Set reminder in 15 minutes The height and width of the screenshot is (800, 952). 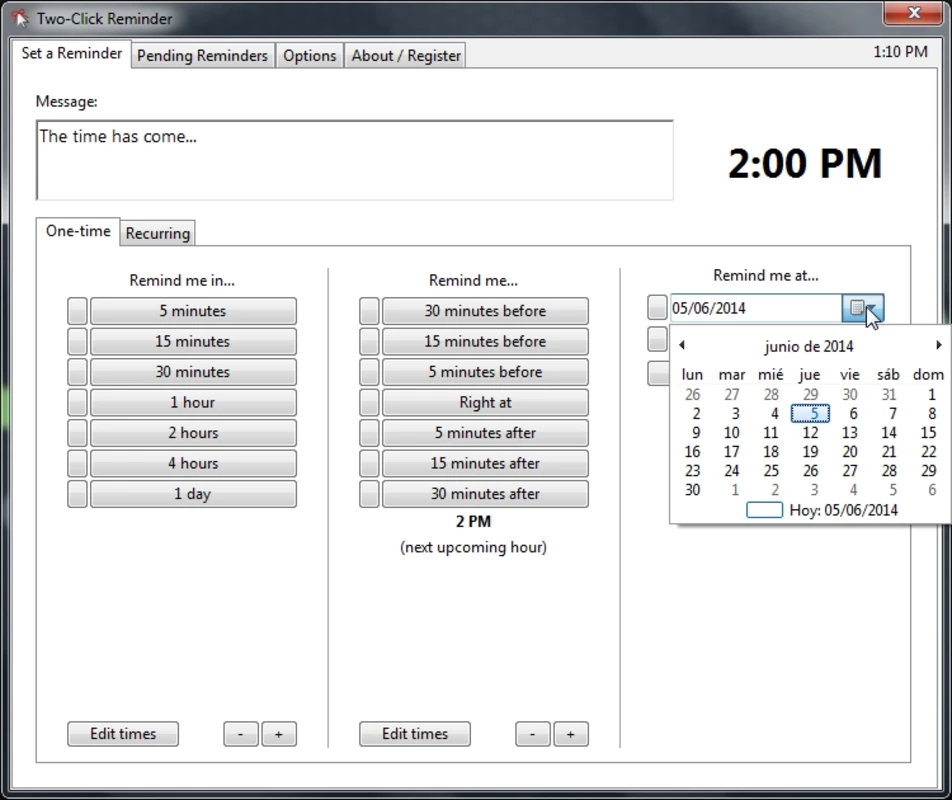point(193,341)
